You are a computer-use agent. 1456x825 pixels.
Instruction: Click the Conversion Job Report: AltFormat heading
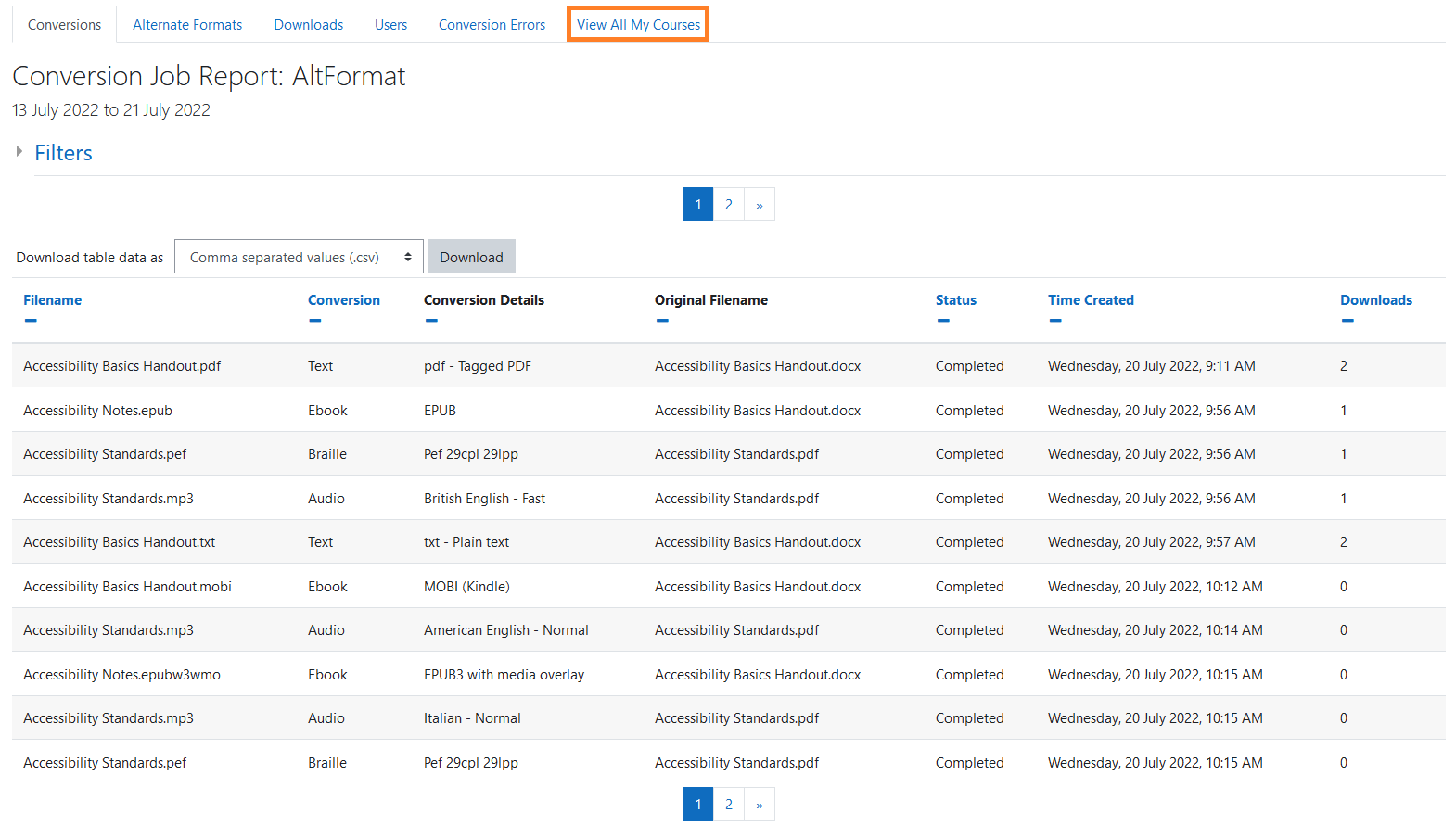[x=209, y=76]
